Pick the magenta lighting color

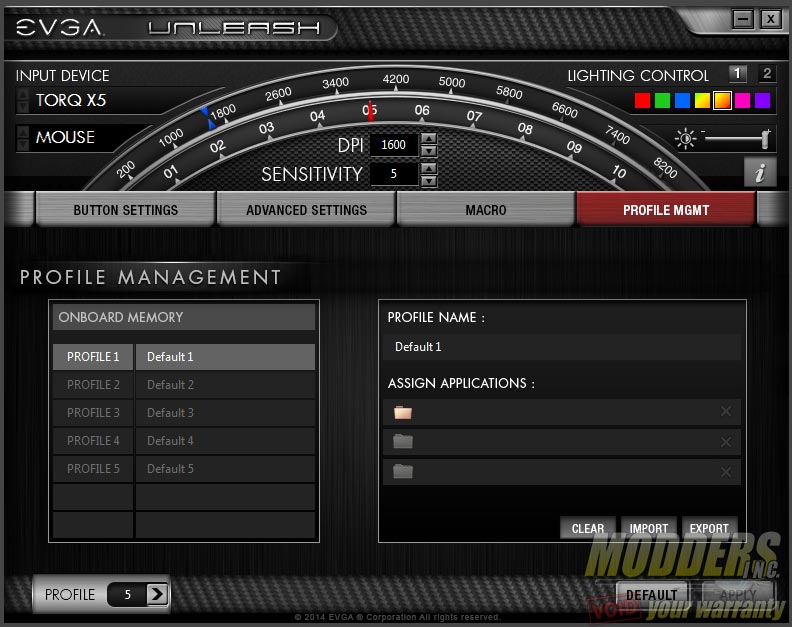742,100
